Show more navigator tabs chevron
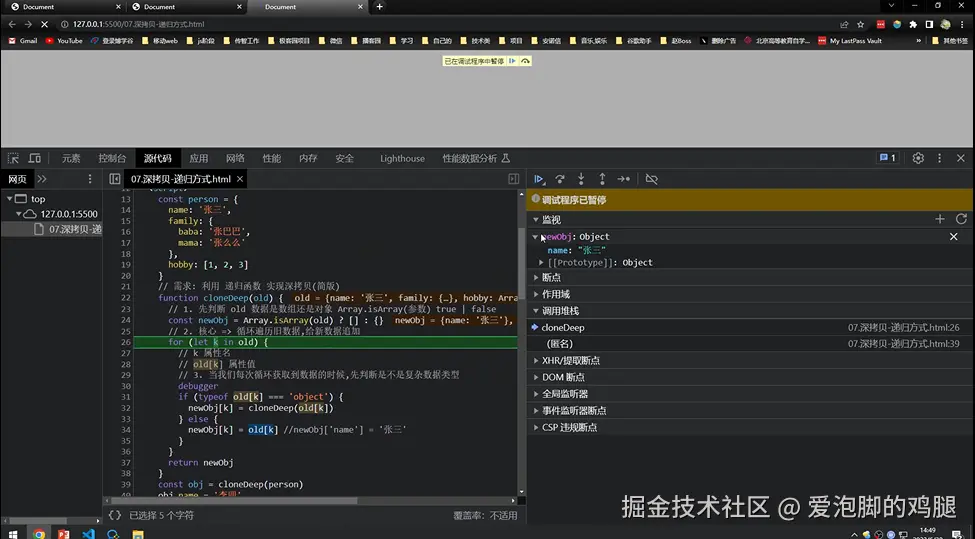975x539 pixels. click(42, 179)
